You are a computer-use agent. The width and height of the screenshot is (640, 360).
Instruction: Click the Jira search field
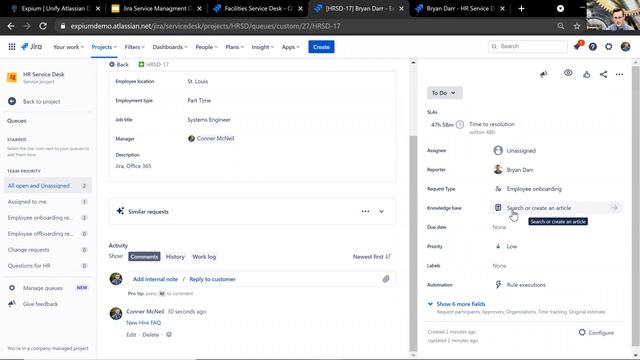tap(527, 47)
